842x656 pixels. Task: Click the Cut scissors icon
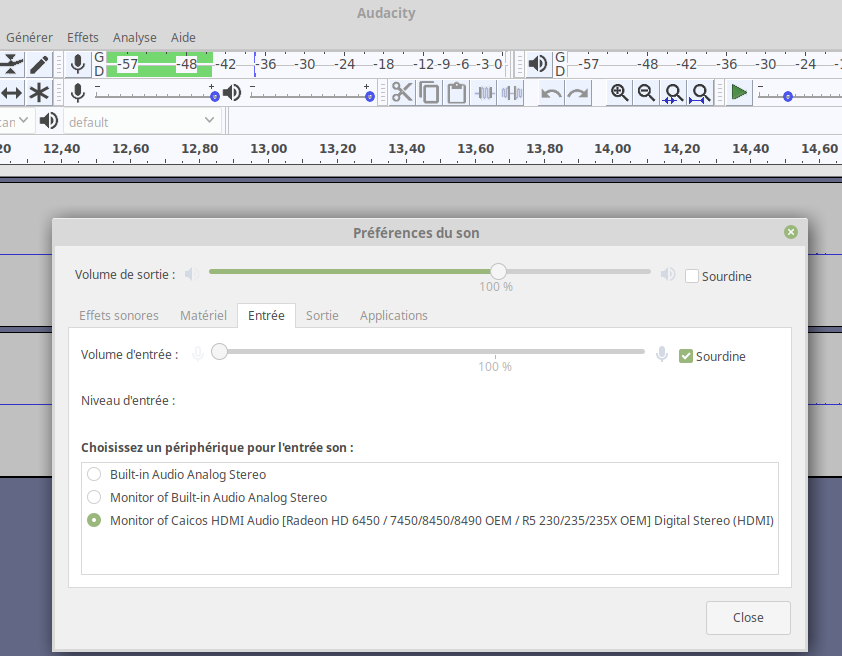click(402, 93)
